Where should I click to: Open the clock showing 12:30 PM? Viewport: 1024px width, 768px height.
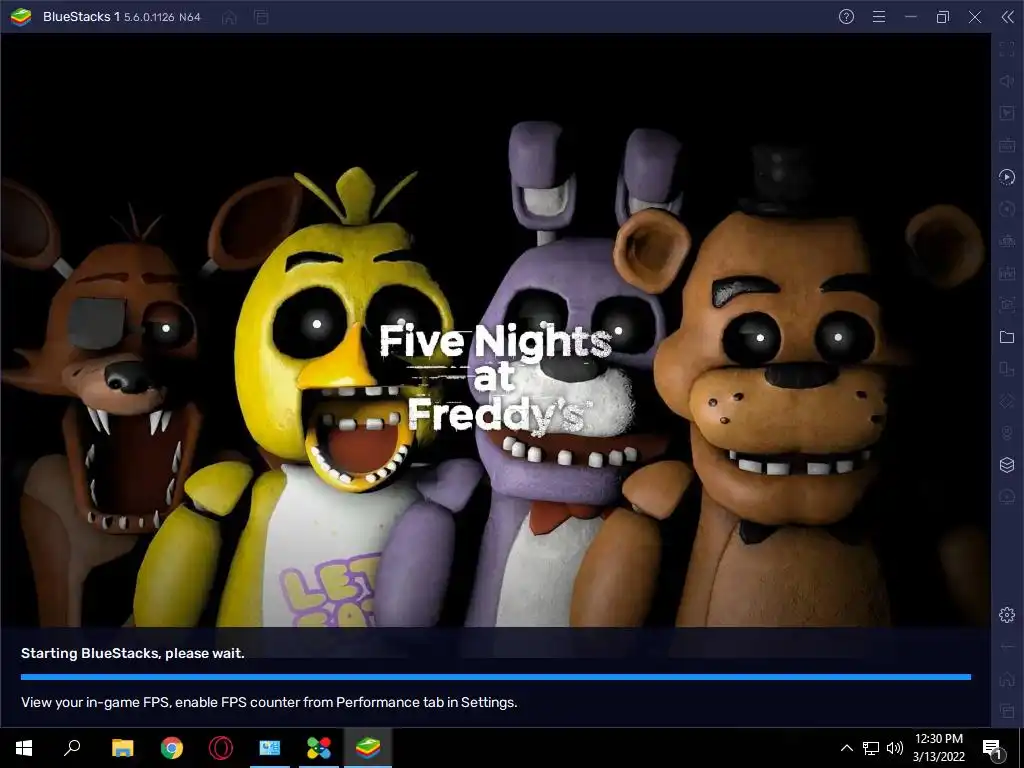[938, 748]
